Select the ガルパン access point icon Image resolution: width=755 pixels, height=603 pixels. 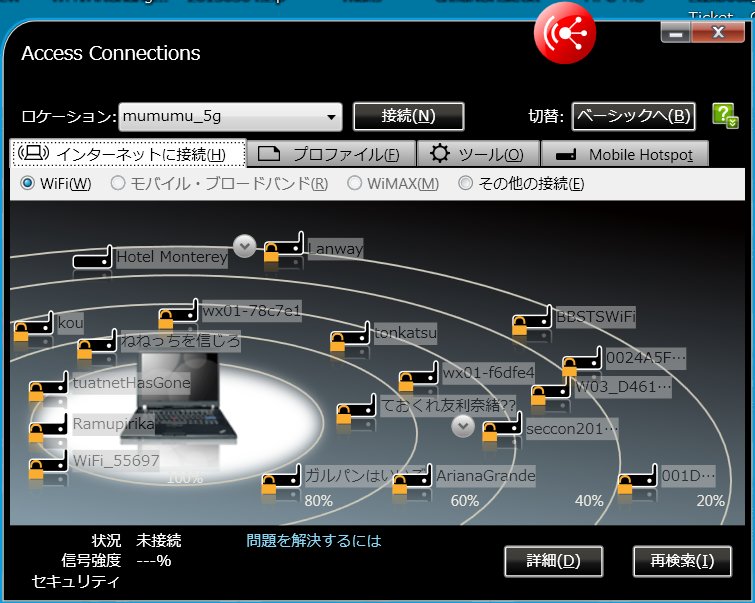(282, 479)
